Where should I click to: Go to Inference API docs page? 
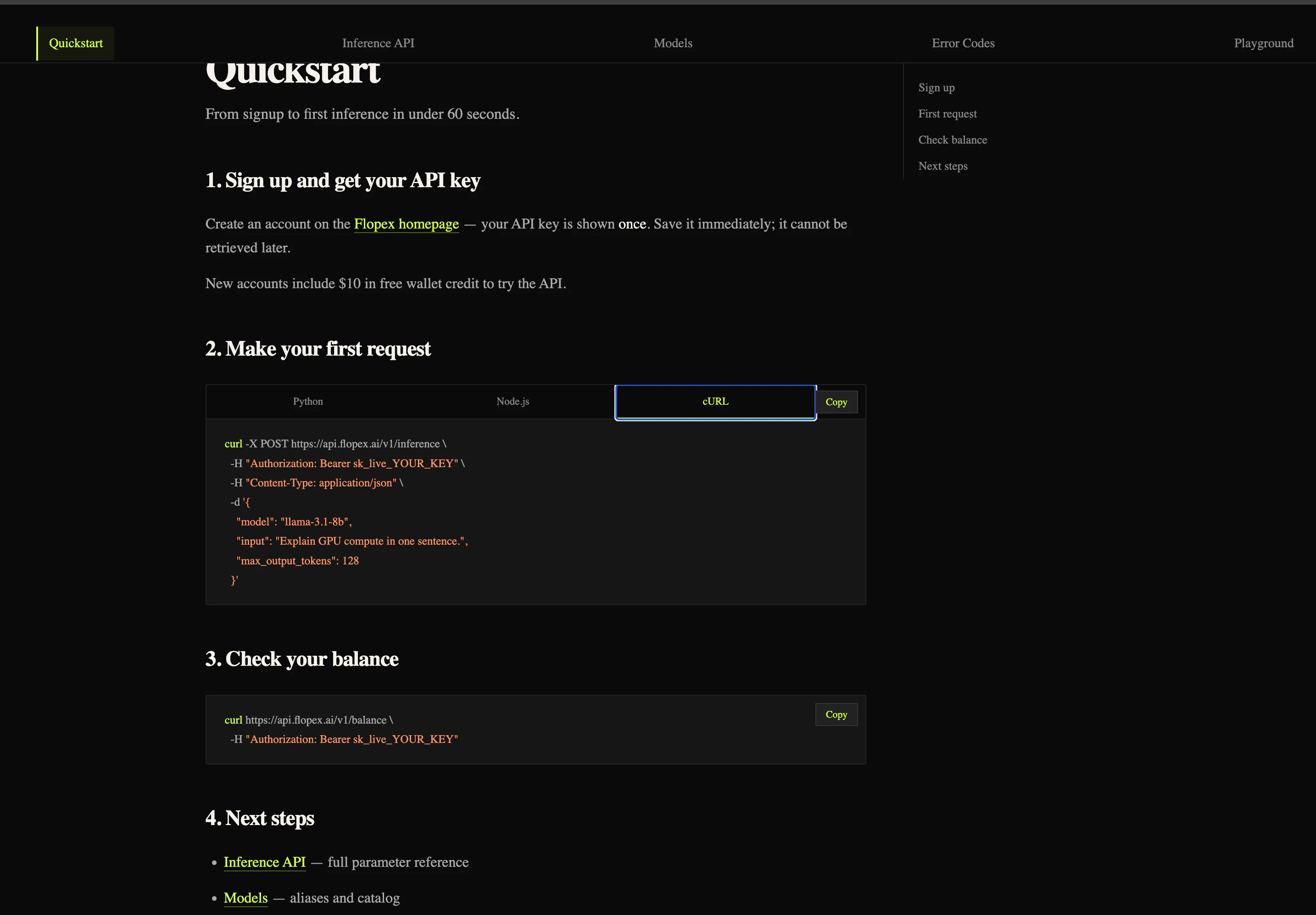tap(378, 44)
